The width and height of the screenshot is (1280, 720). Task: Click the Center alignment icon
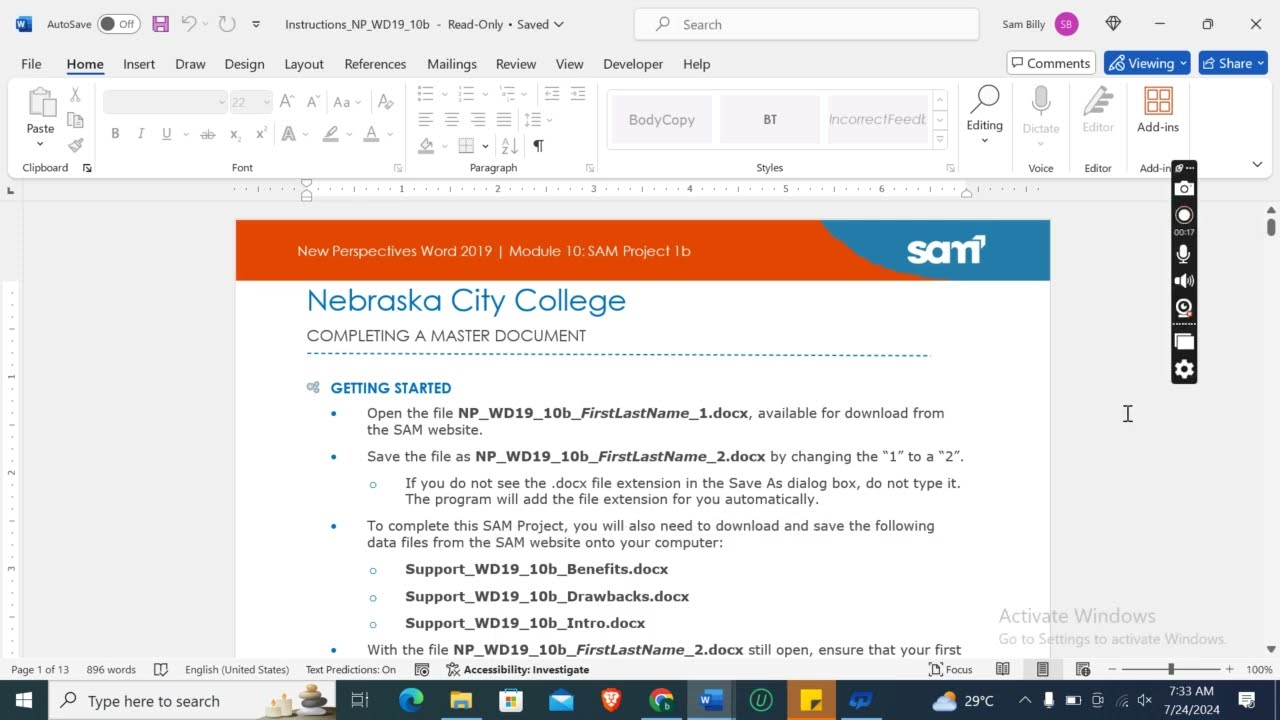pos(451,119)
